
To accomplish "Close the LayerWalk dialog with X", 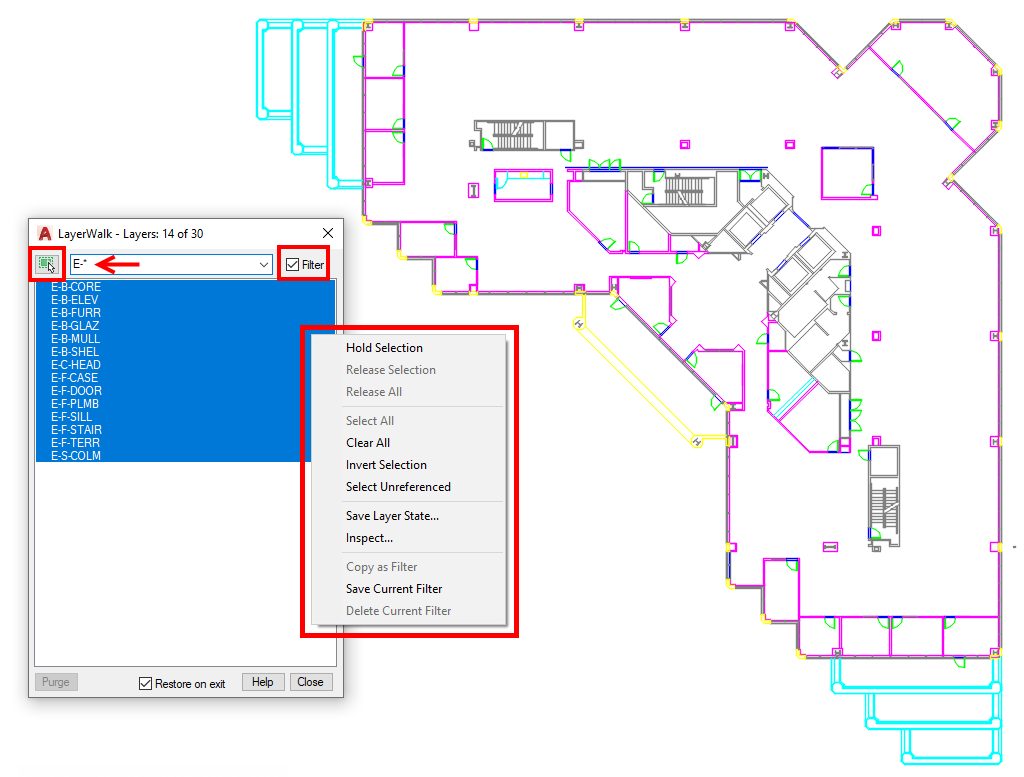I will (328, 233).
